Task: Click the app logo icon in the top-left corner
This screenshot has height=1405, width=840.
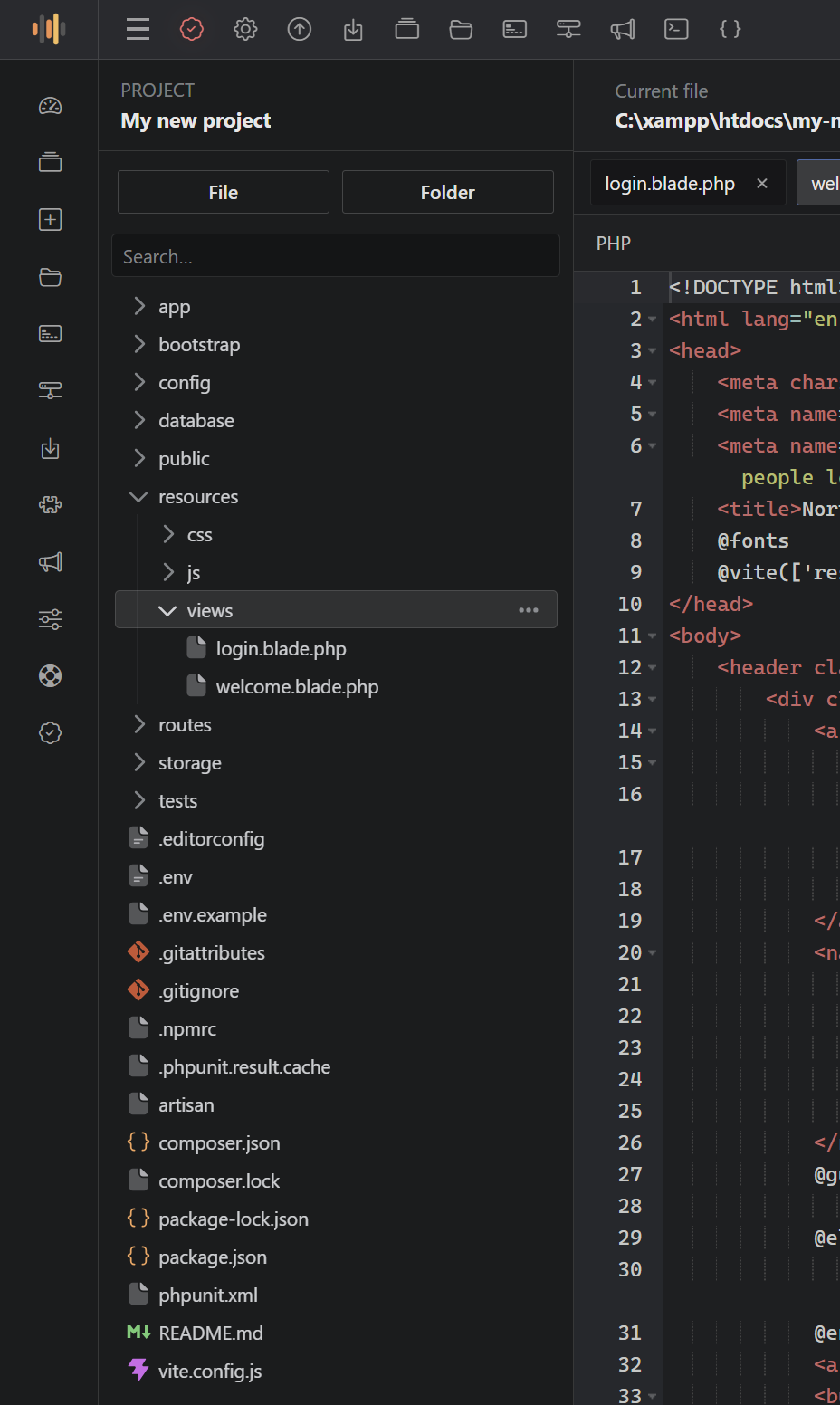Action: pyautogui.click(x=49, y=30)
